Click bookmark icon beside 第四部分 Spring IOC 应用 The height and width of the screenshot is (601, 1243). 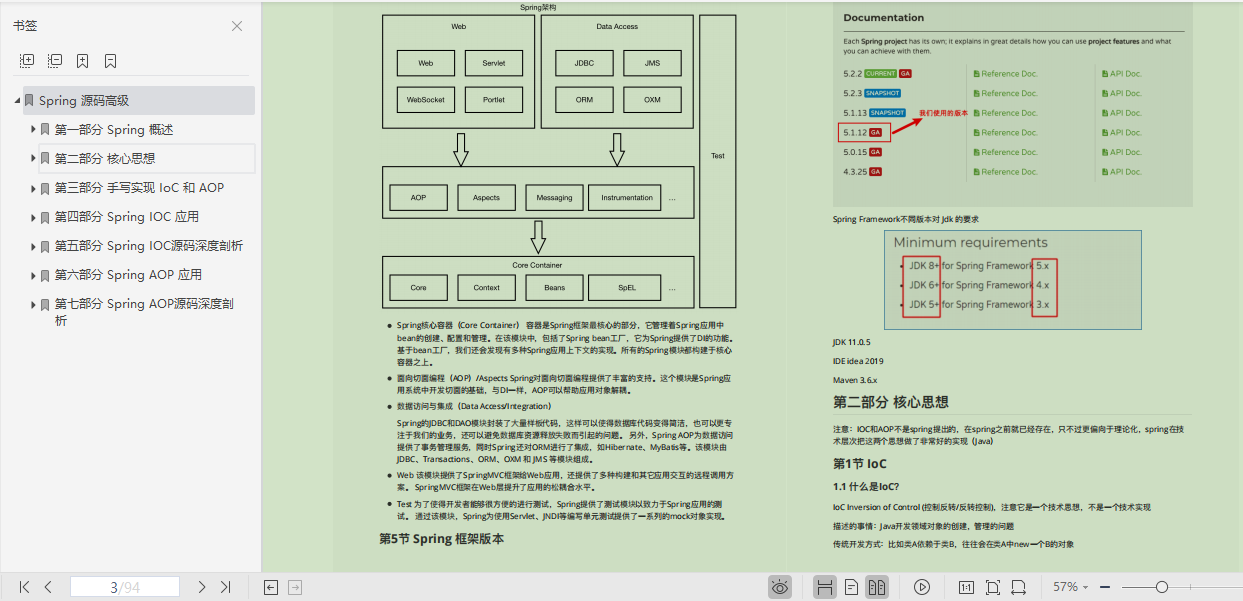45,217
